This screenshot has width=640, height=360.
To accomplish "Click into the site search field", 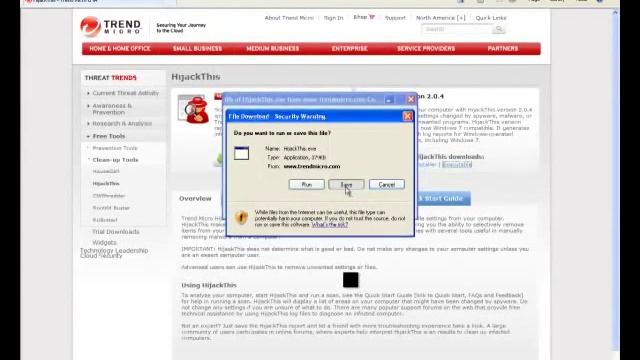I will click(x=456, y=29).
